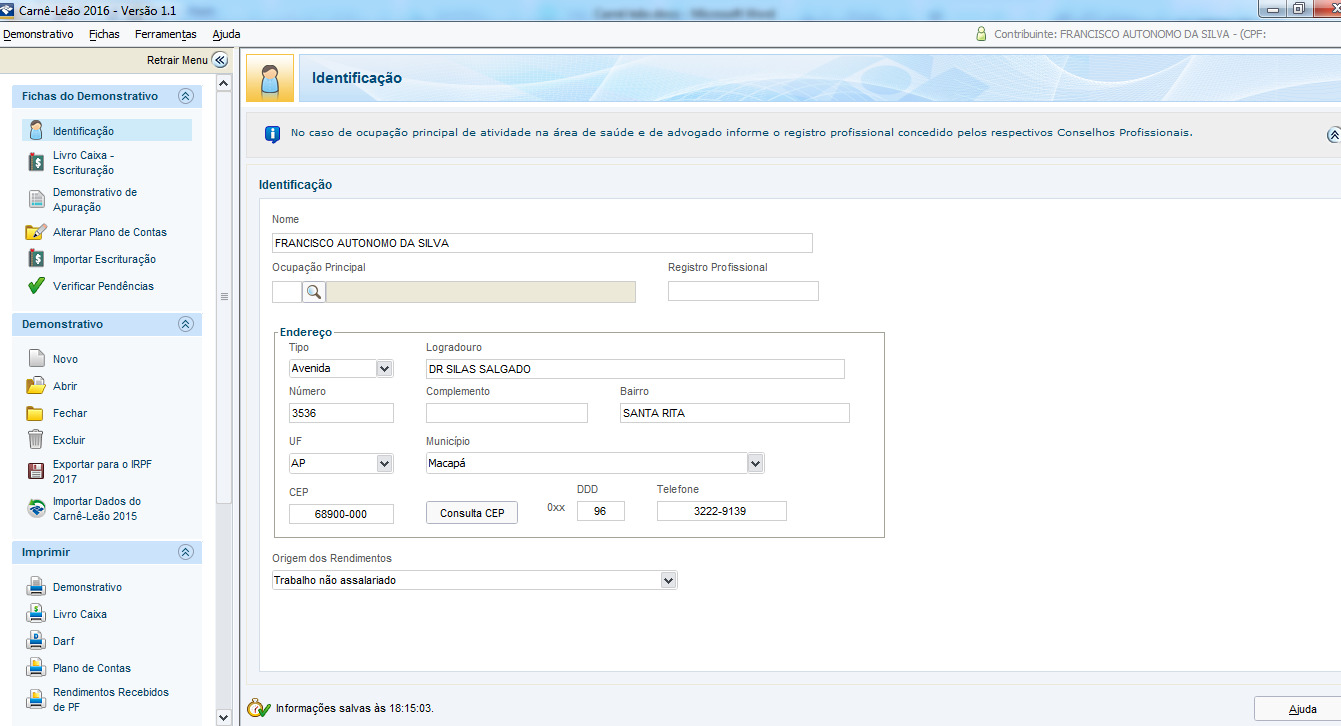The width and height of the screenshot is (1341, 726).
Task: Click the Importar Escrituração icon
Action: pos(36,259)
